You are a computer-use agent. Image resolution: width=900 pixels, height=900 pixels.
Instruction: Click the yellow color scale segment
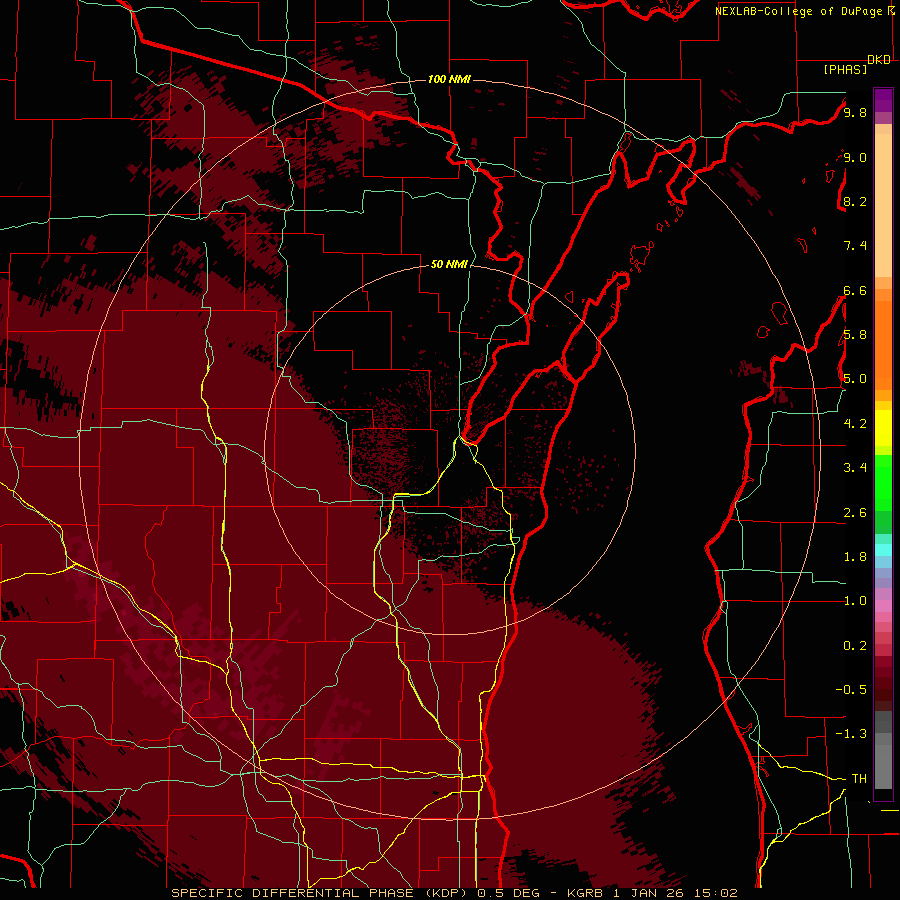coord(883,428)
